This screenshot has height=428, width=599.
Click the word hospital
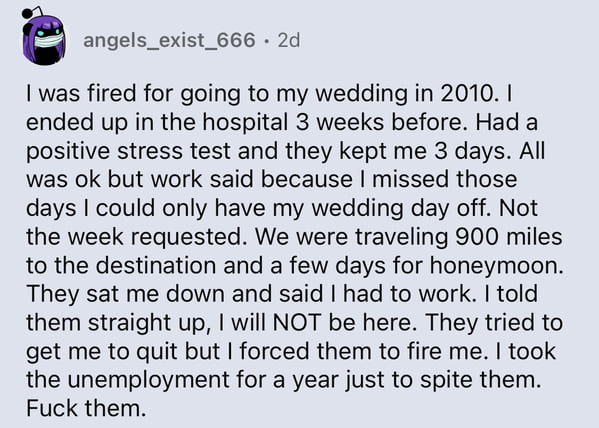pyautogui.click(x=245, y=123)
